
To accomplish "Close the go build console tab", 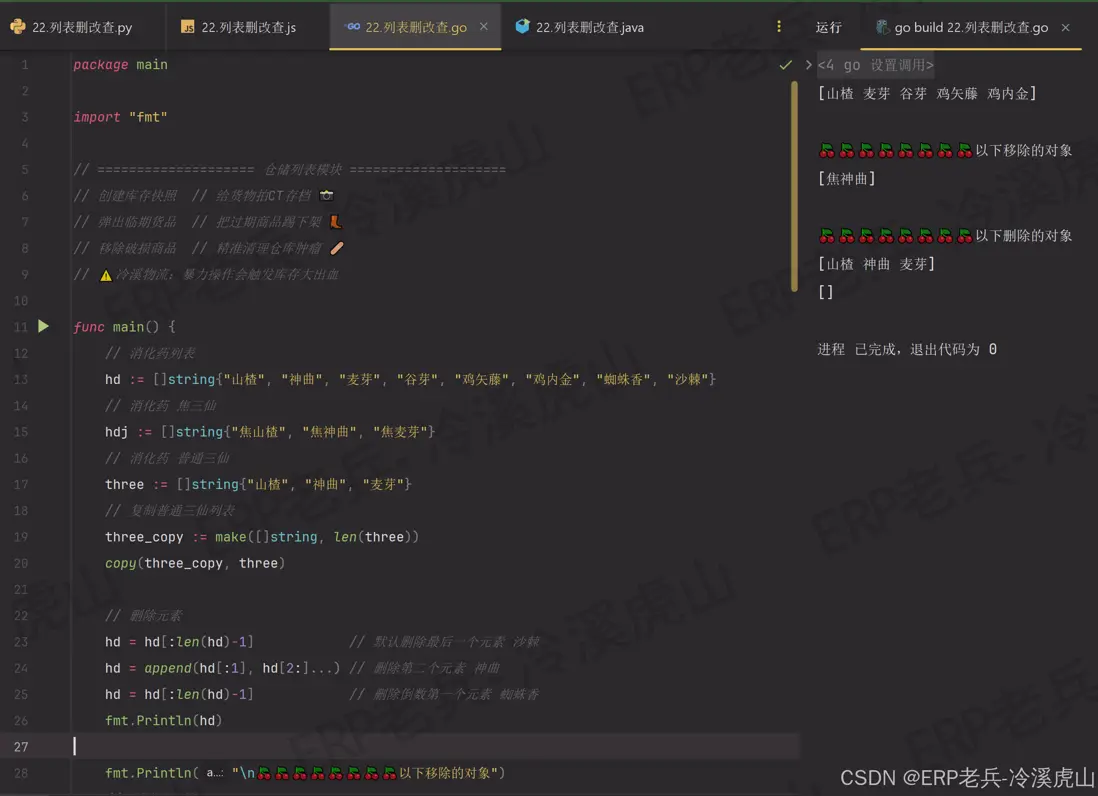I will [1066, 28].
